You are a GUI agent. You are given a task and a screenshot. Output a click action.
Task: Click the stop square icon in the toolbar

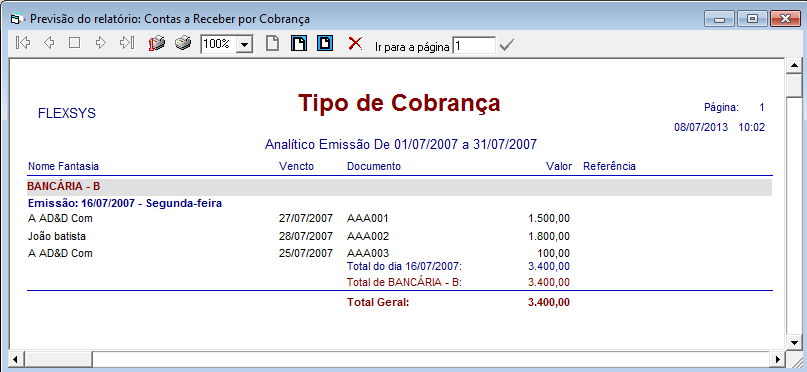75,43
